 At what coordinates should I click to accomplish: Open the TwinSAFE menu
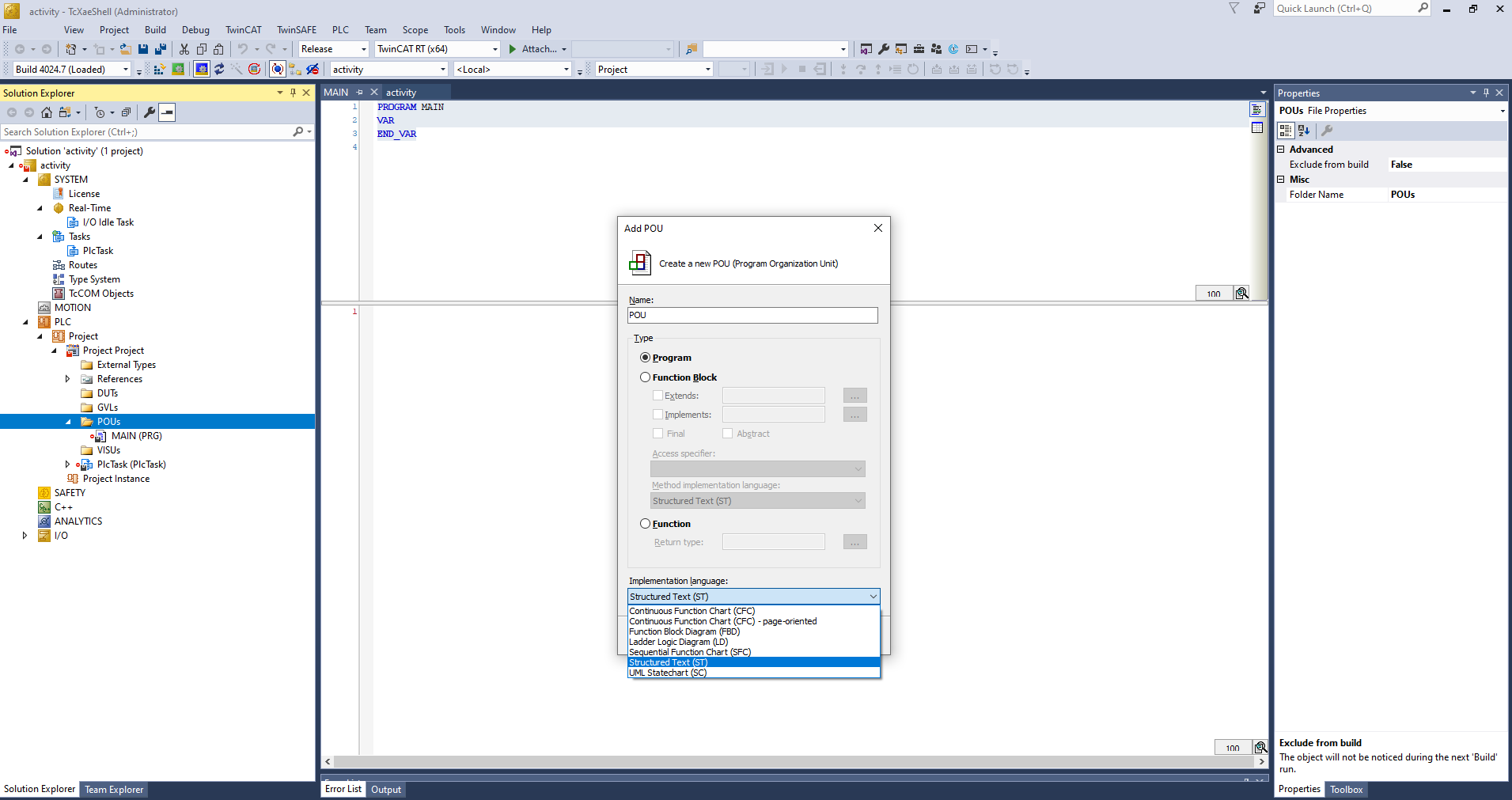(296, 30)
